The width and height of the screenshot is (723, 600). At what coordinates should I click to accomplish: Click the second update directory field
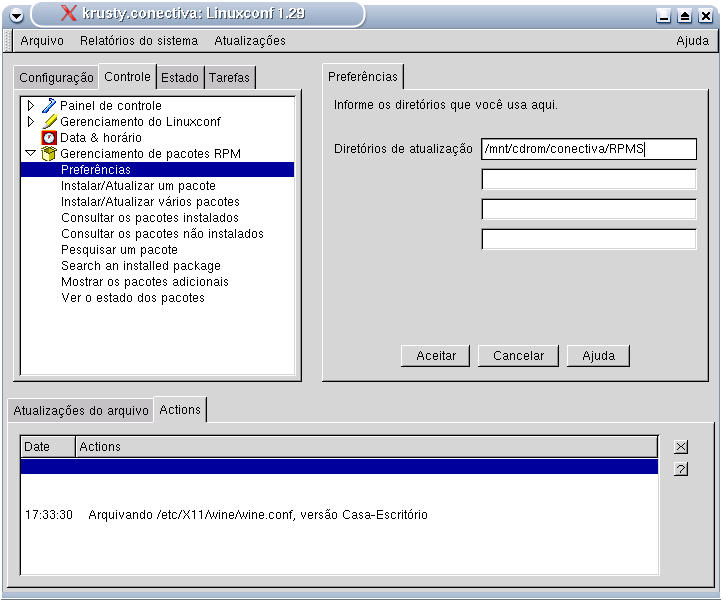point(589,179)
